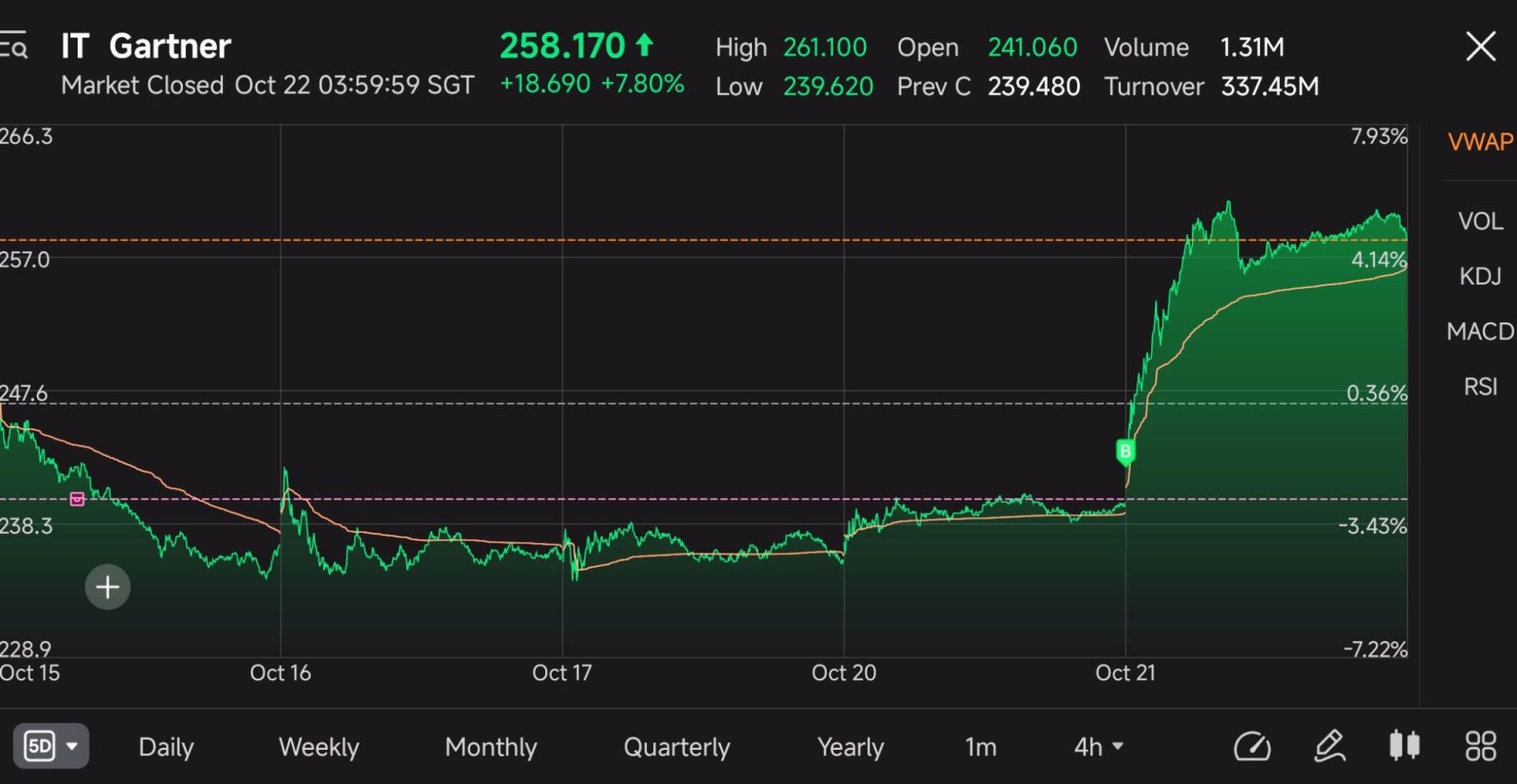This screenshot has height=784, width=1517.
Task: Switch to Yearly chart interval
Action: click(850, 747)
